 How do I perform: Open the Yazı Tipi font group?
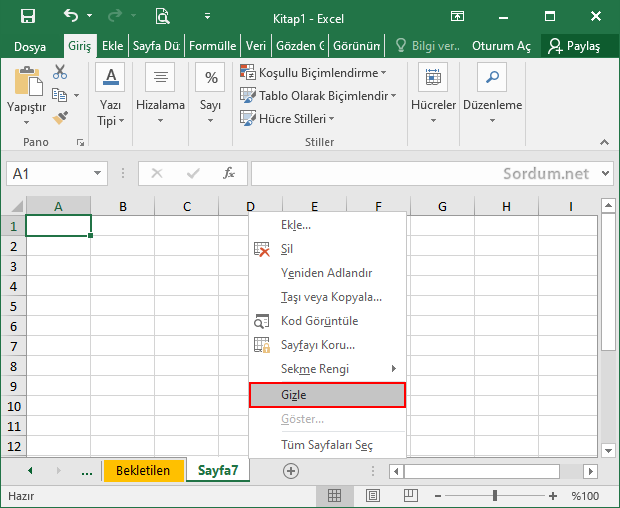110,94
